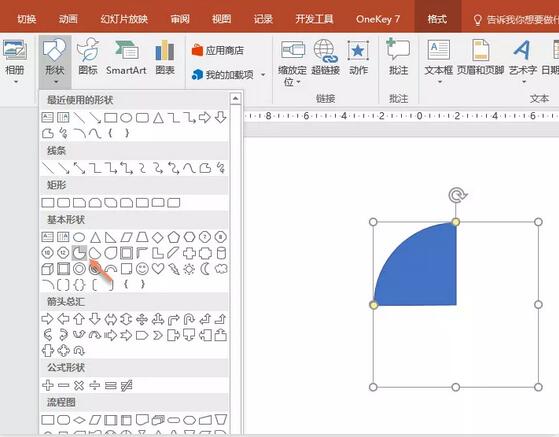This screenshot has width=559, height=437.
Task: Click the Tell Me search box
Action: tap(515, 20)
